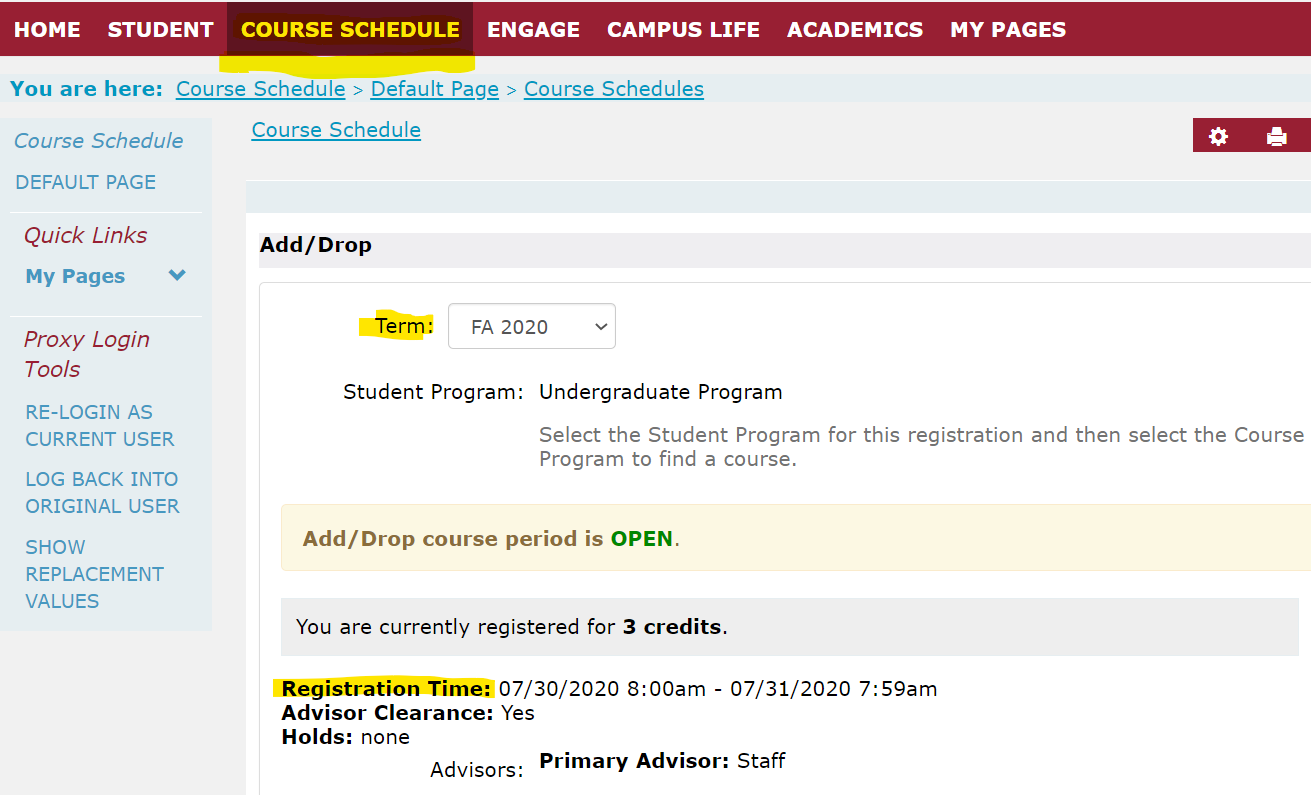This screenshot has width=1311, height=795.
Task: Click Course Schedule breadcrumb link
Action: point(260,89)
